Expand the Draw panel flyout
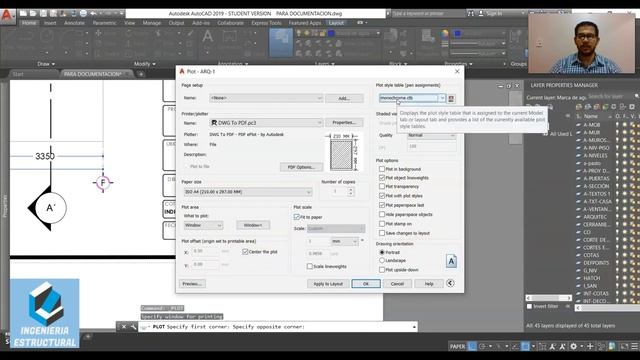 (x=46, y=64)
